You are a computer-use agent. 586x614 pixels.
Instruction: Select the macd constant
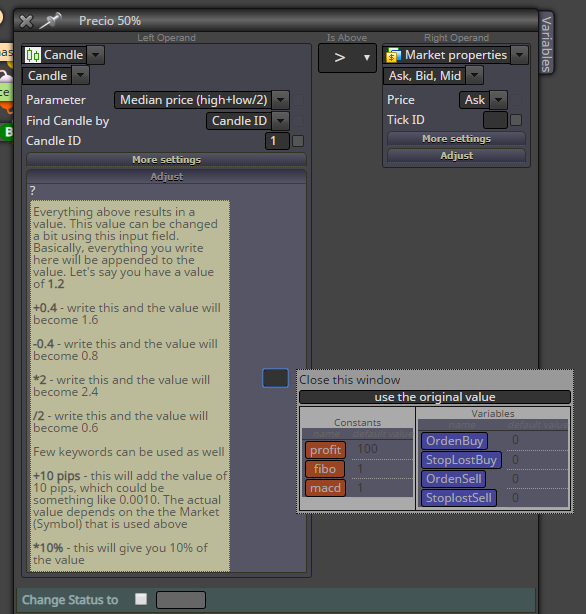coord(326,488)
